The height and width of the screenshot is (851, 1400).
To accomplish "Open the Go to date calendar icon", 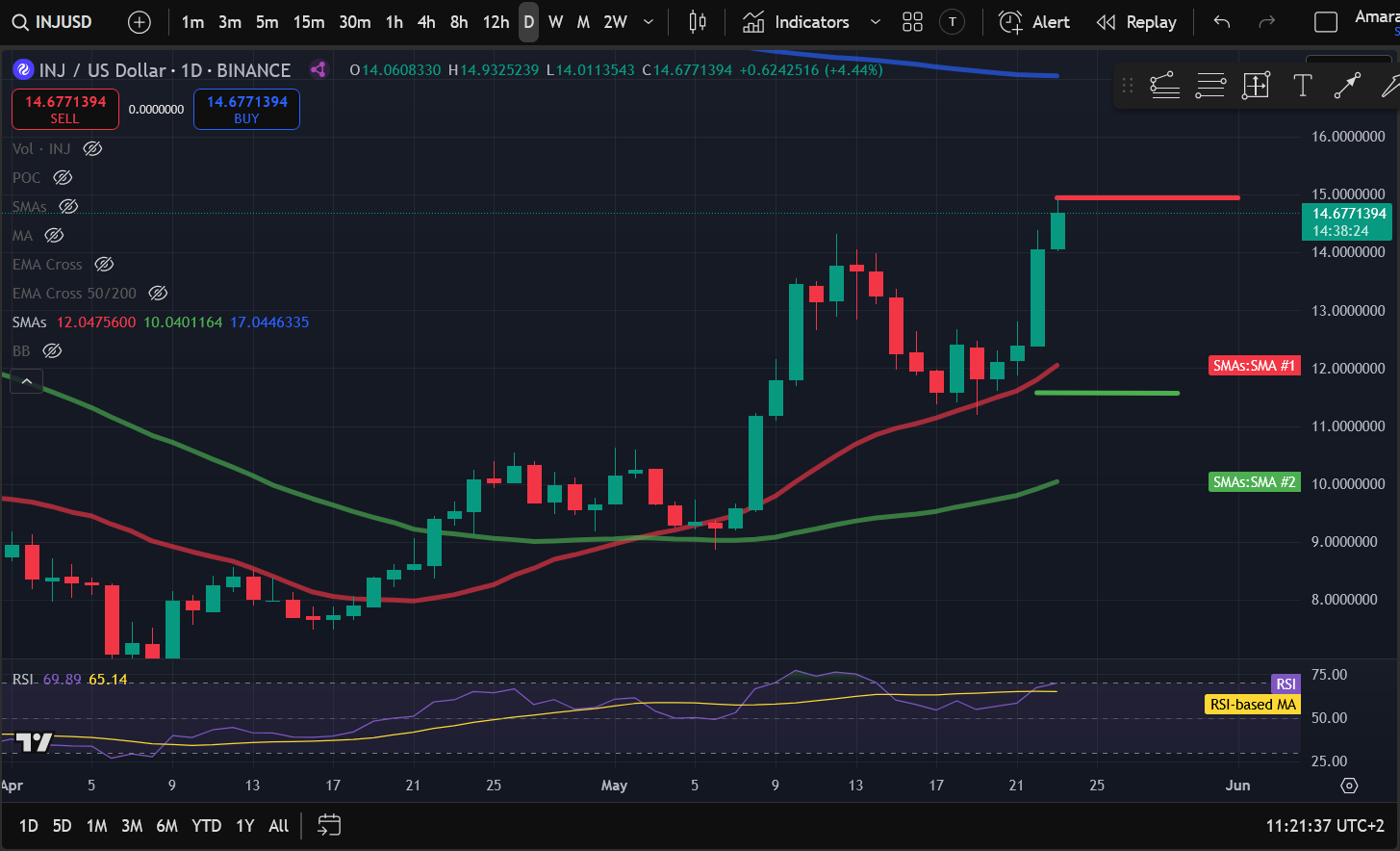I will pos(329,825).
